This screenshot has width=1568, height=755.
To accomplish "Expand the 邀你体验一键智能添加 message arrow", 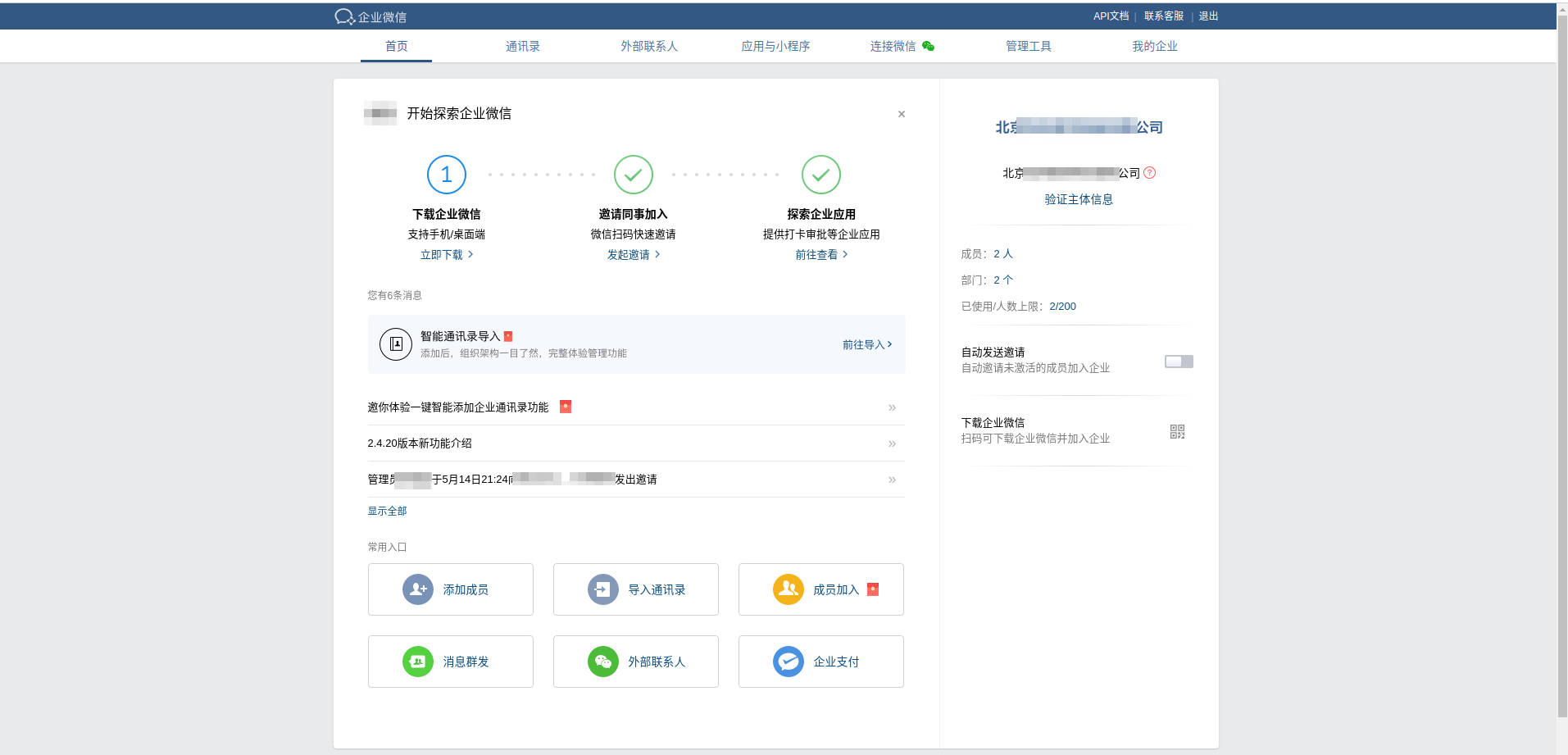I will pyautogui.click(x=892, y=407).
